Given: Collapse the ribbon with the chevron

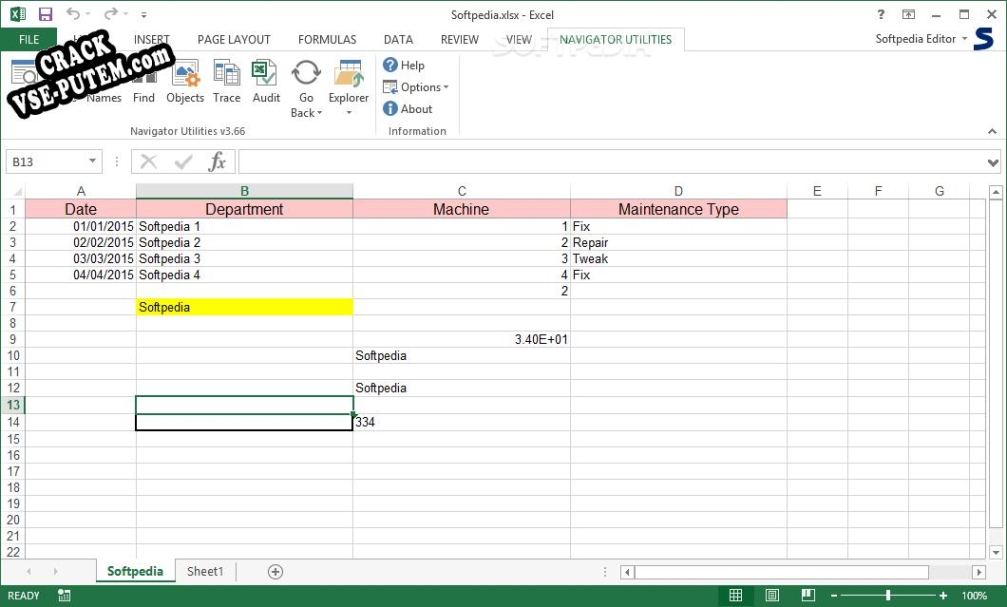Looking at the screenshot, I should pos(992,131).
